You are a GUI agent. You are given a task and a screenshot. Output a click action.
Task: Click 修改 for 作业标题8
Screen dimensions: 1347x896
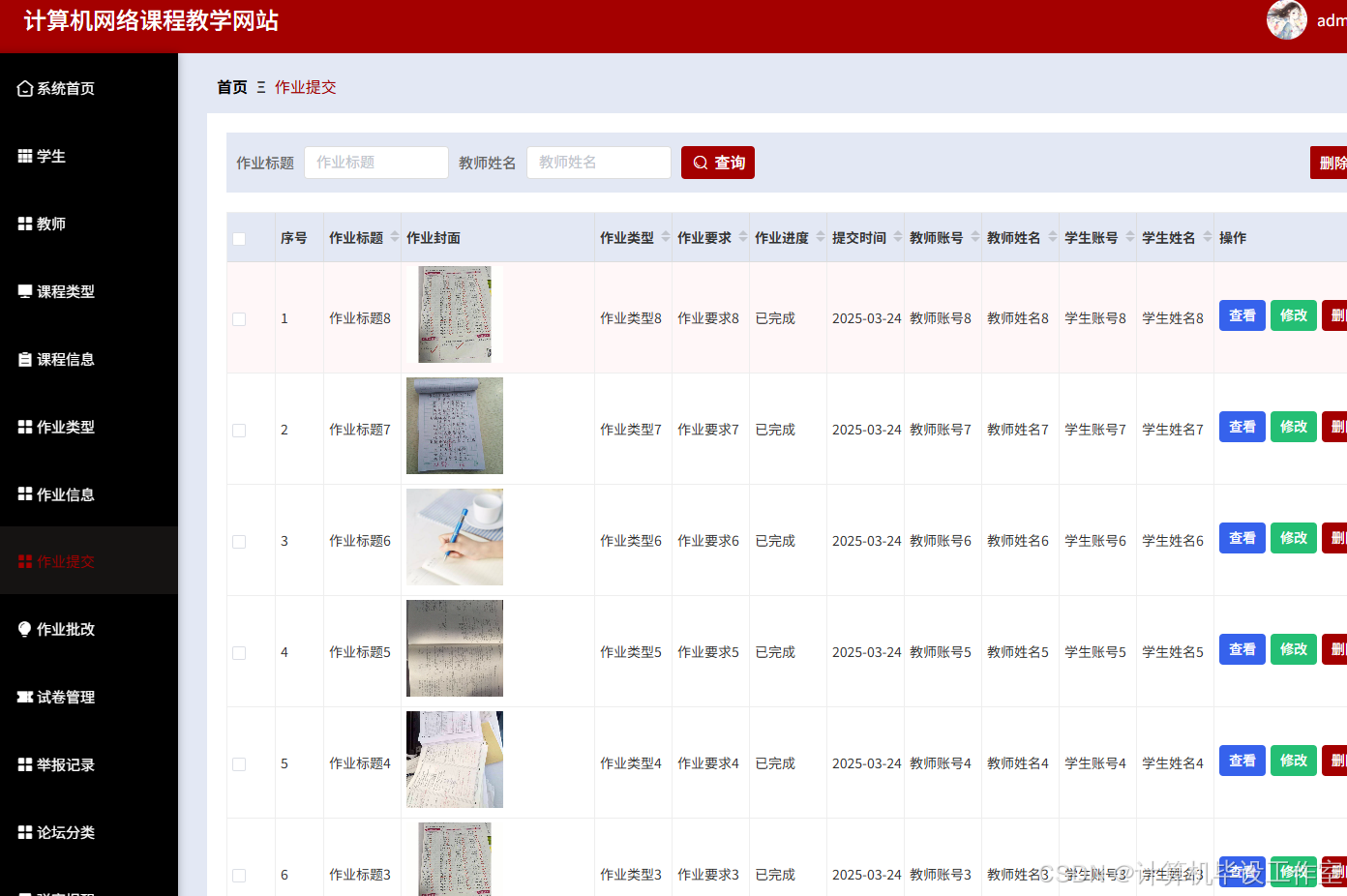pos(1294,315)
